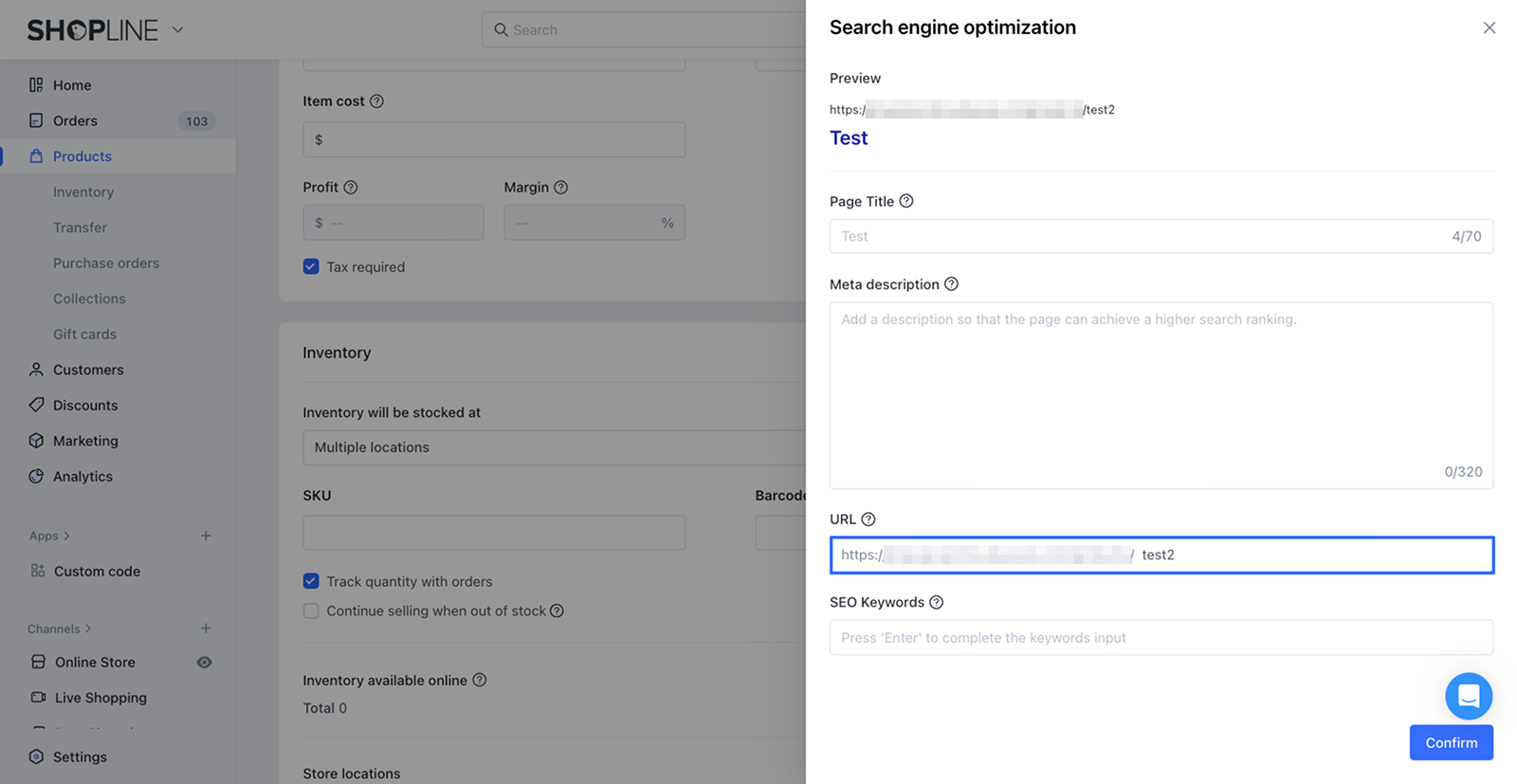The image size is (1517, 784).
Task: Expand the Apps section chevron
Action: pos(66,536)
